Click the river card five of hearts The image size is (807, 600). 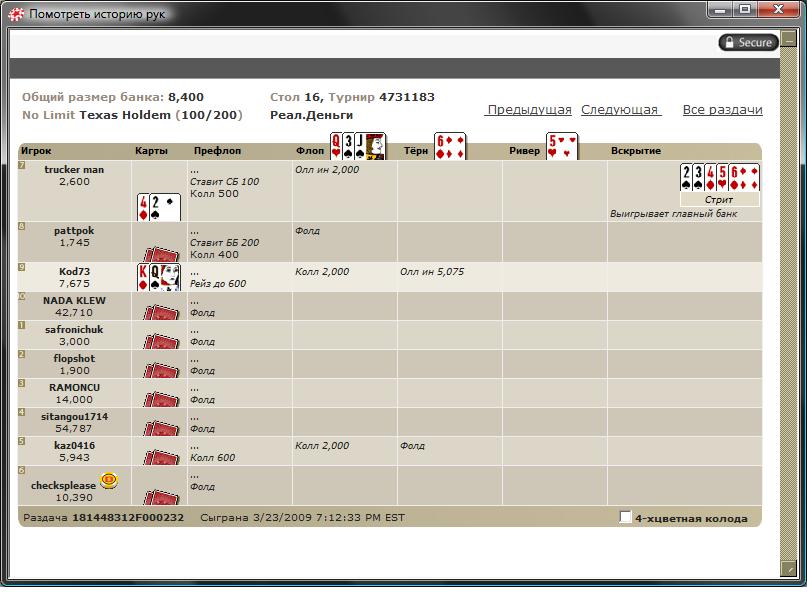[562, 147]
